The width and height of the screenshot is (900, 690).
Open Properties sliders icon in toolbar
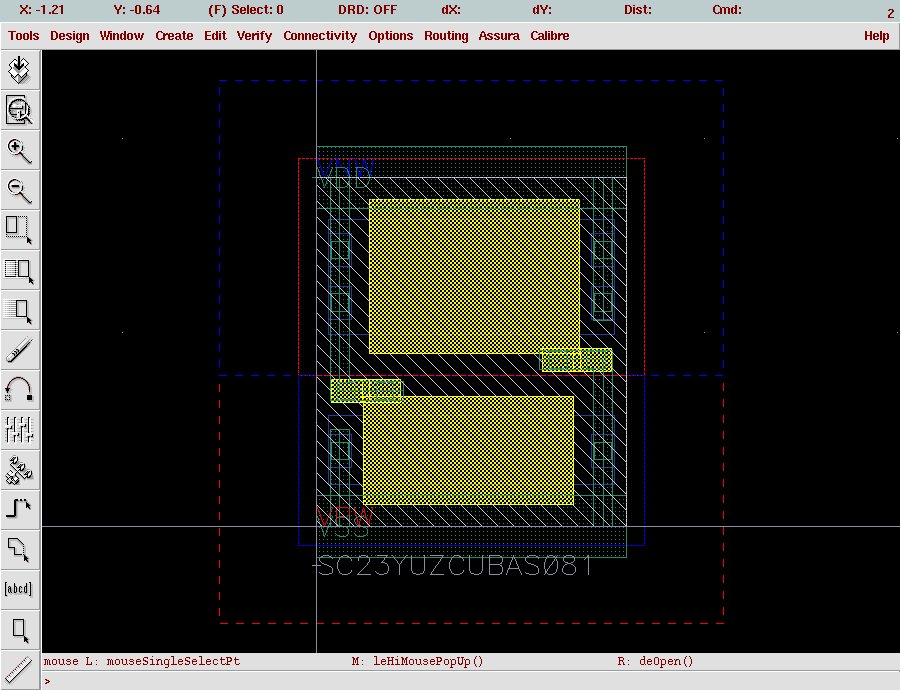tap(20, 429)
